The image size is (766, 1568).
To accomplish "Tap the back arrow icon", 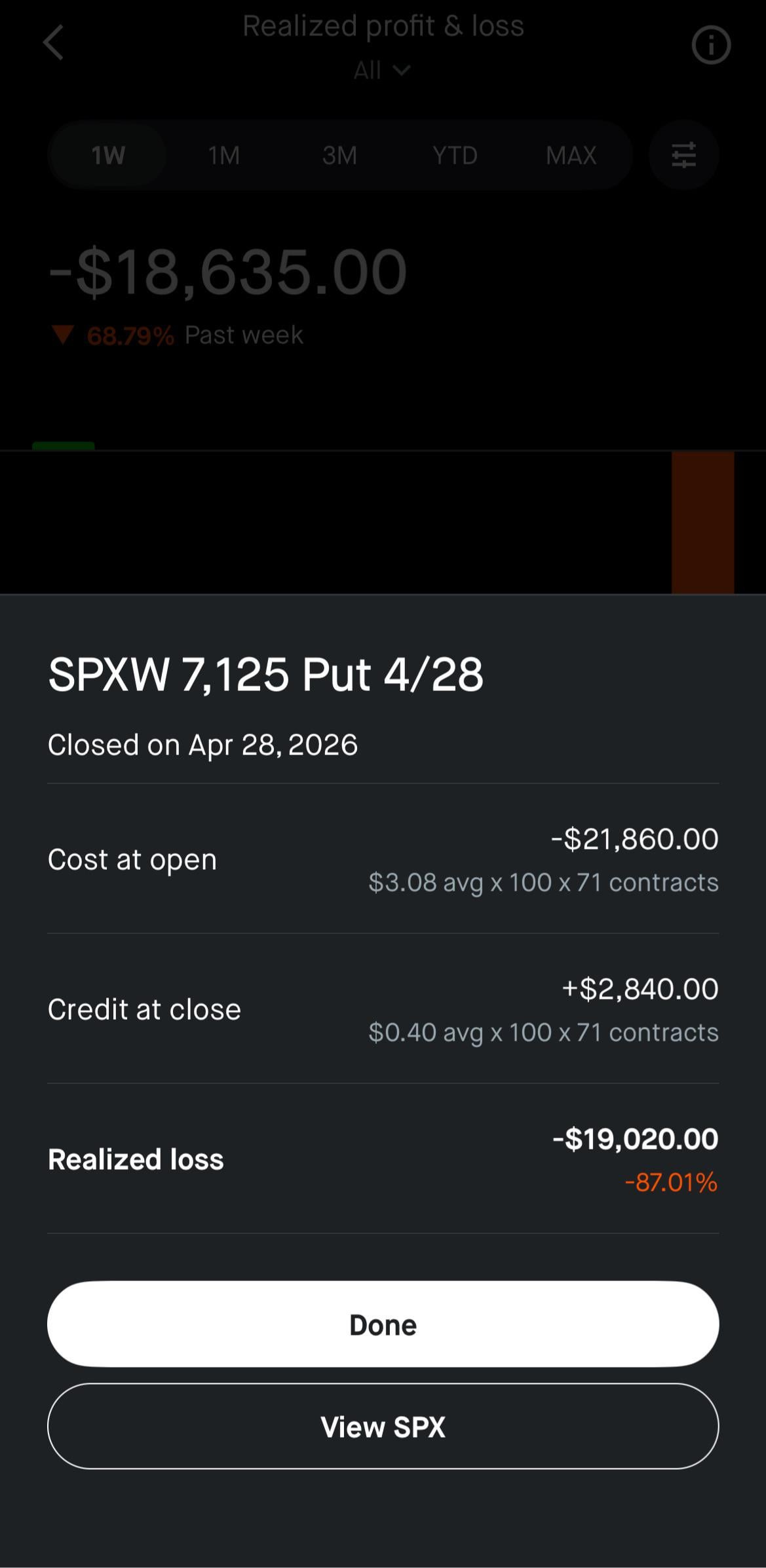I will [x=53, y=43].
